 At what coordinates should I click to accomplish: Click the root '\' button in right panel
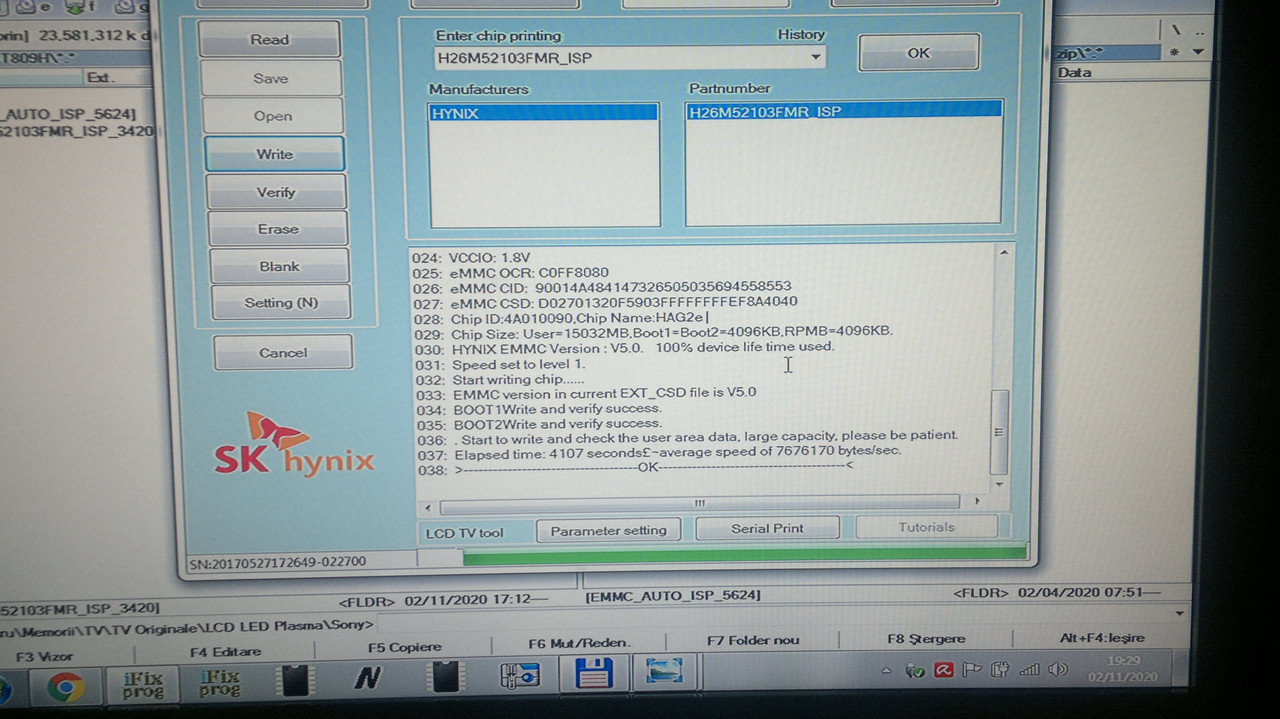(x=1177, y=30)
